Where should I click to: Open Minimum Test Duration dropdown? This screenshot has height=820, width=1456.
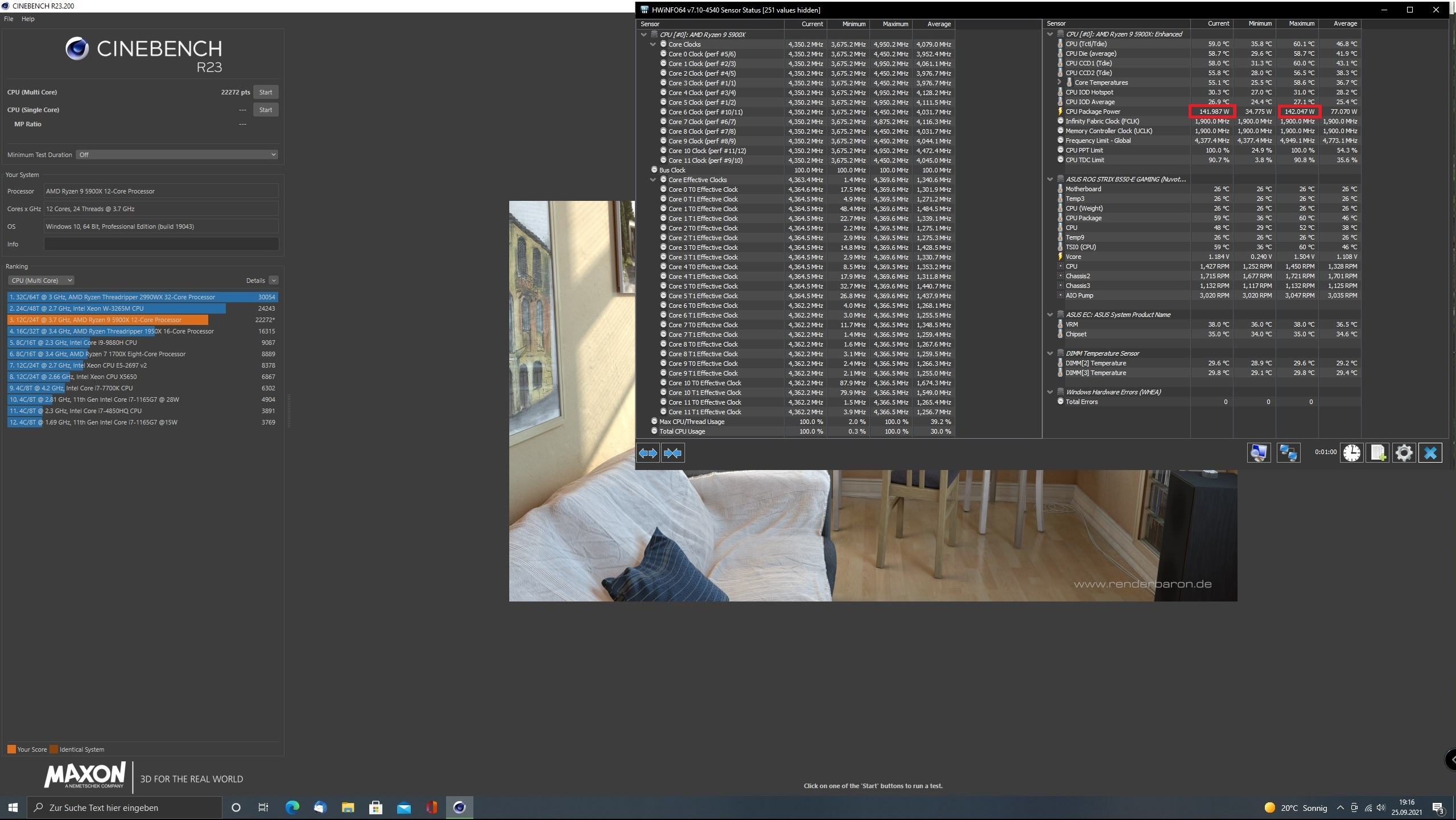(x=177, y=155)
